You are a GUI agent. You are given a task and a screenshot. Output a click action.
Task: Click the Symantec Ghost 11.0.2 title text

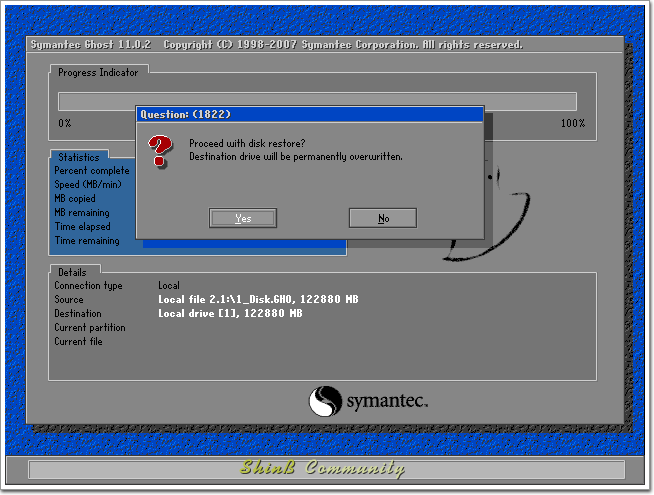(91, 45)
